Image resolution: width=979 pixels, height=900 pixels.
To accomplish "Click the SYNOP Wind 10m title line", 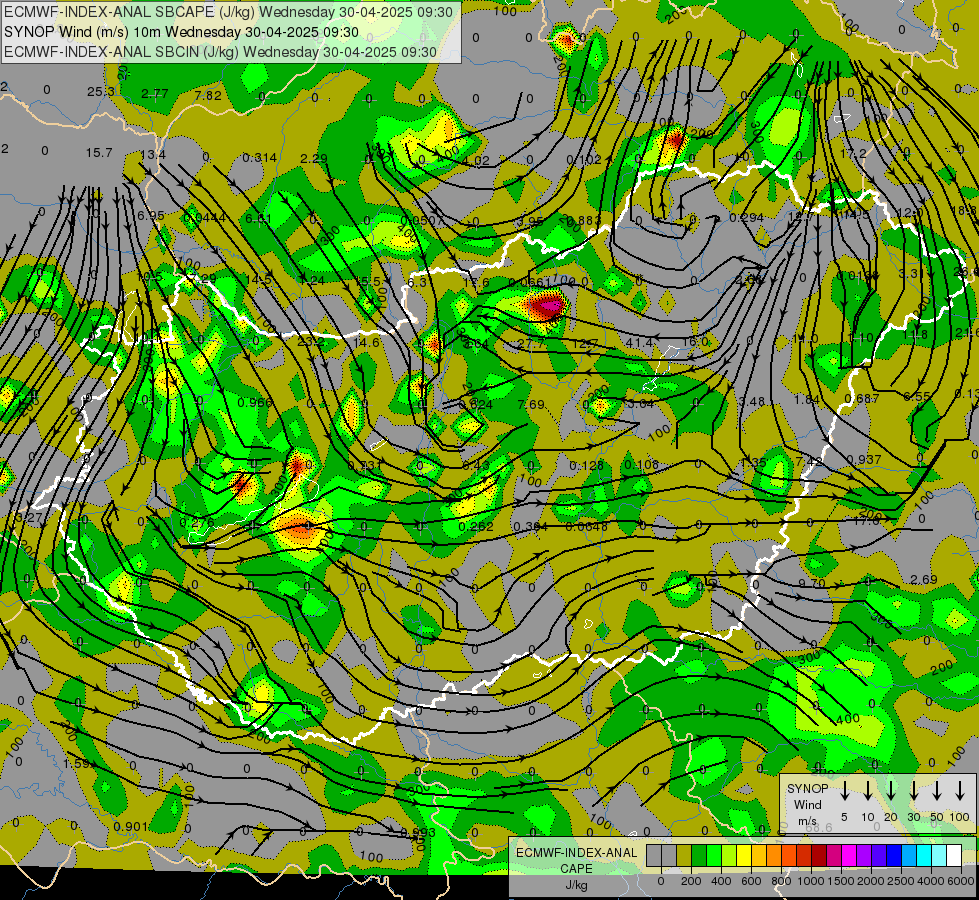I will 181,32.
